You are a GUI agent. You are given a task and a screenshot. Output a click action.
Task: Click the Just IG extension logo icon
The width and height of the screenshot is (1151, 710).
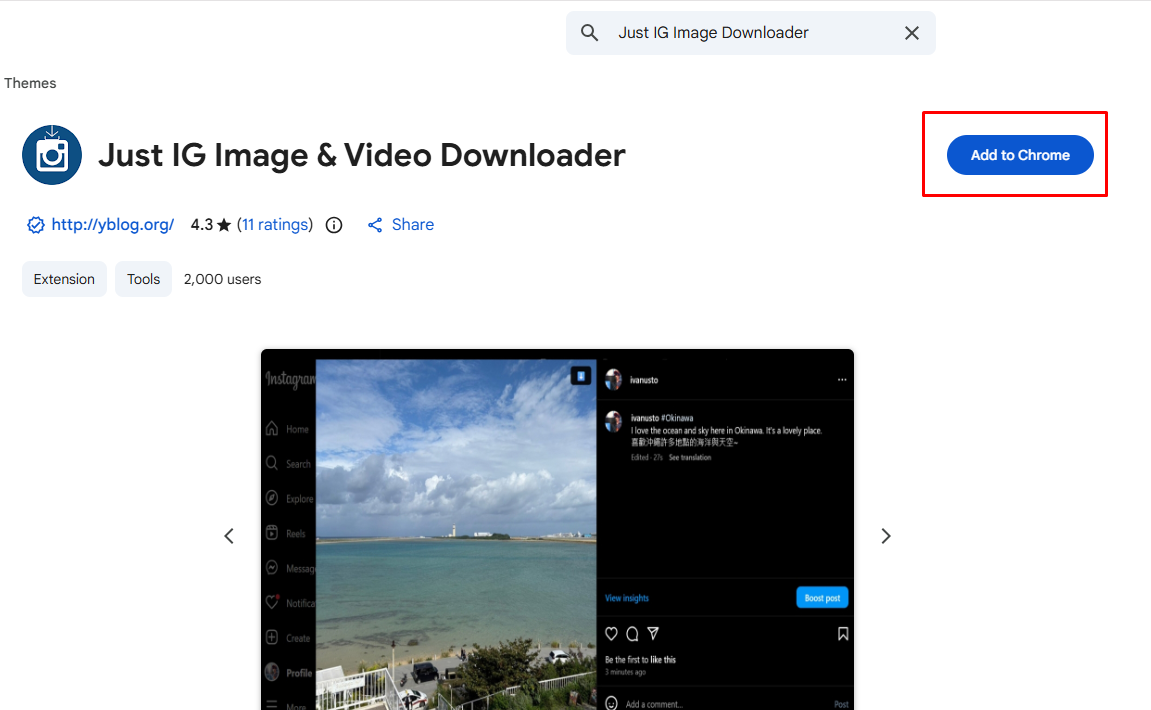pos(51,154)
